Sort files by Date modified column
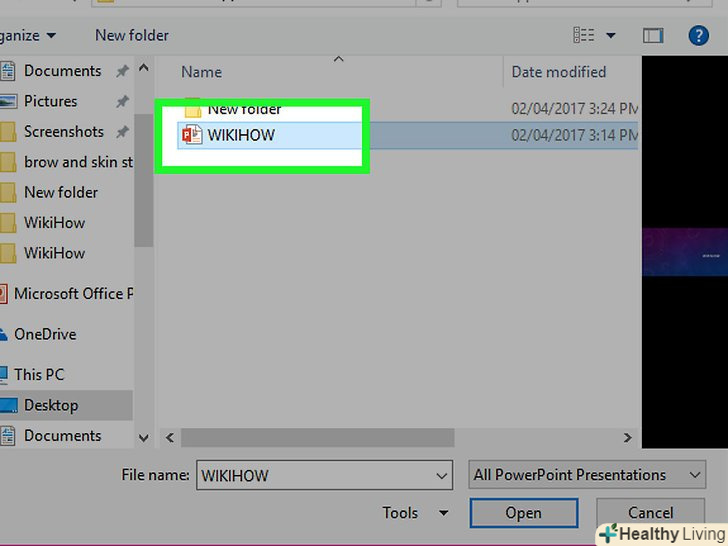728x546 pixels. tap(559, 72)
